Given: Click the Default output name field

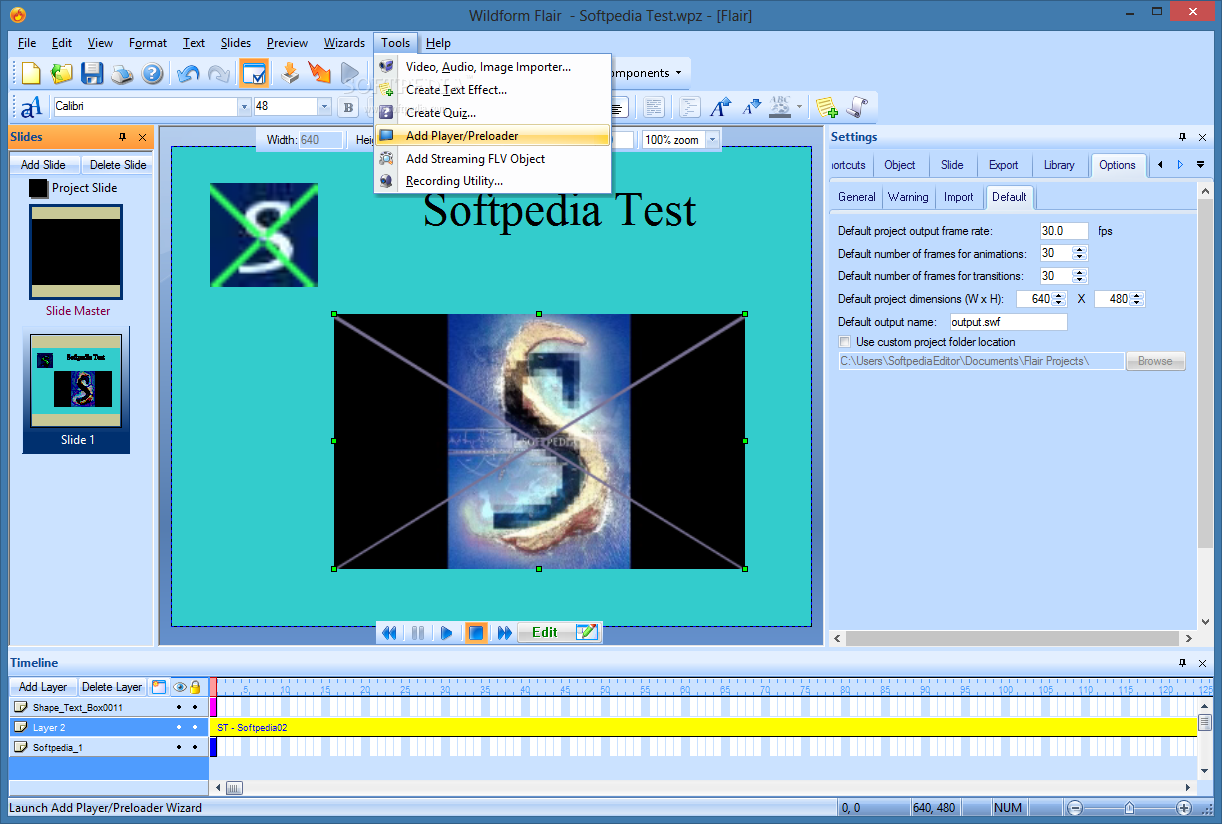Looking at the screenshot, I should coord(1008,322).
